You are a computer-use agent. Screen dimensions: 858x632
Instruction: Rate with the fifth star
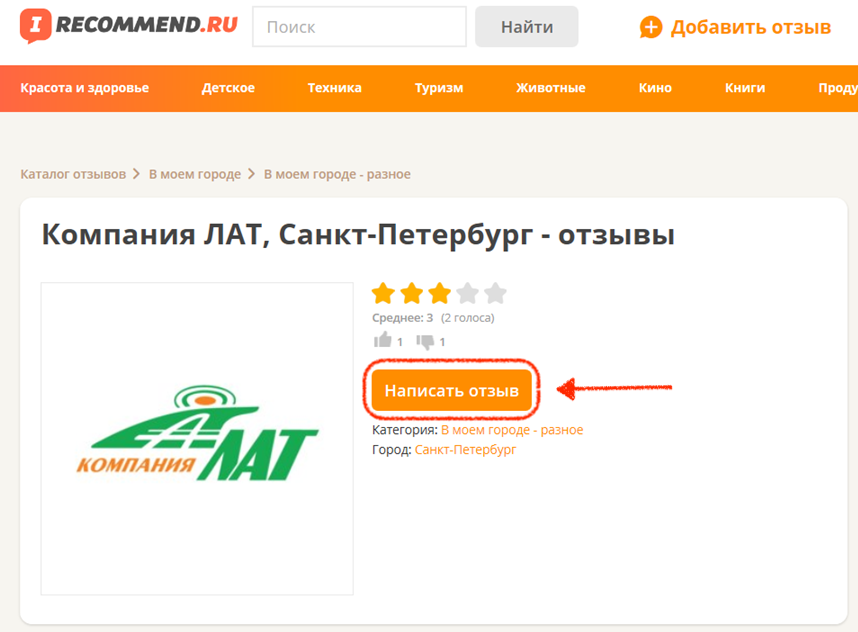coord(495,293)
